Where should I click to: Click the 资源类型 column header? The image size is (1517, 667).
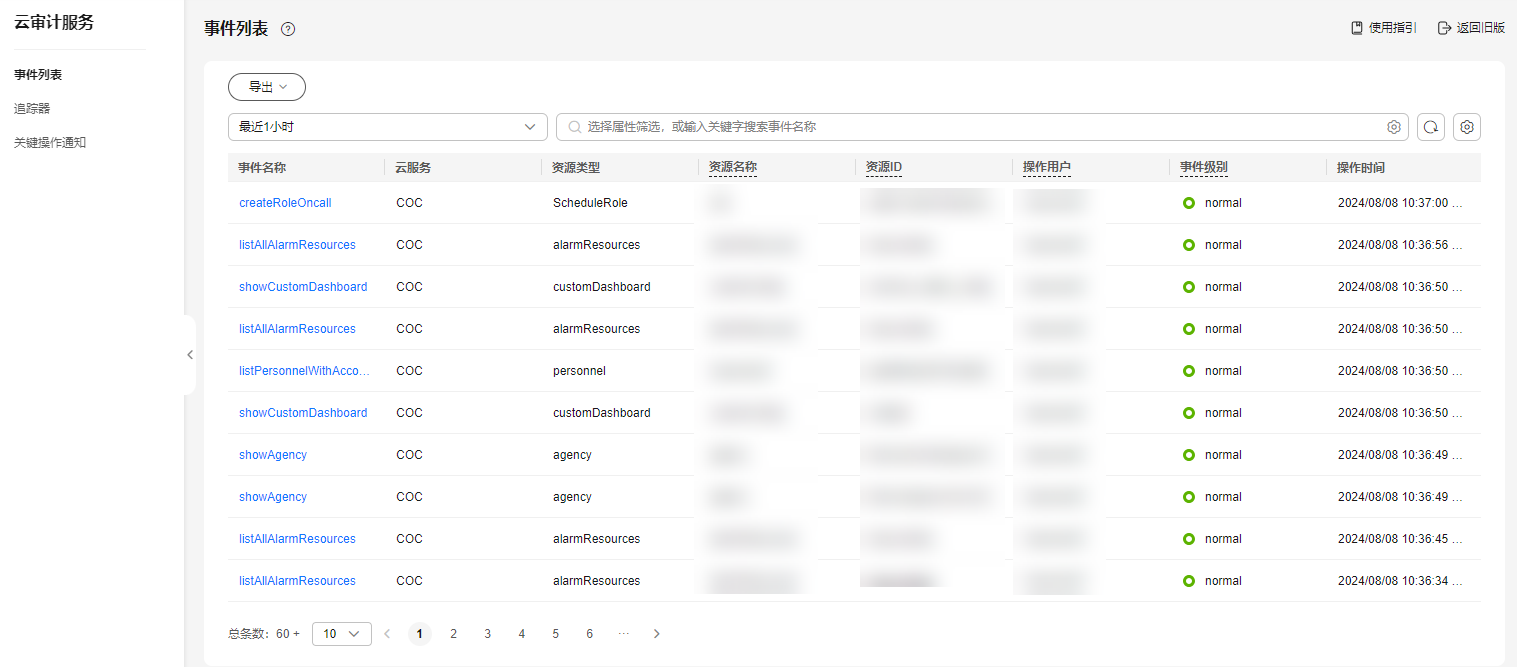point(576,168)
